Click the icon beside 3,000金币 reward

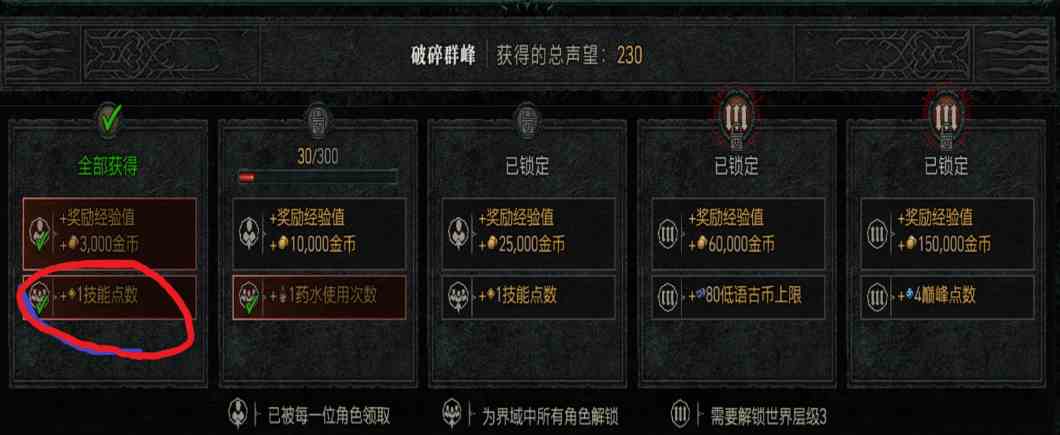42,234
